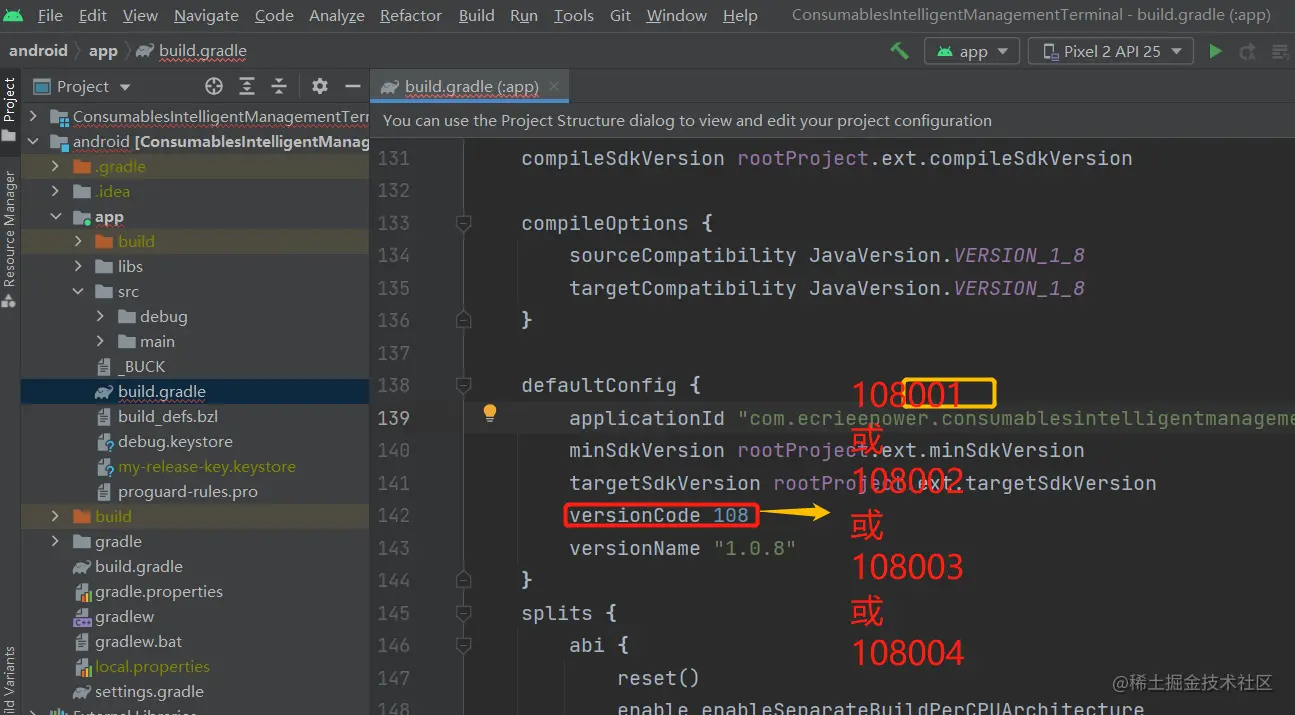Screen dimensions: 1295x715
Task: Open the Pixel 2 API 25 device dropdown
Action: click(x=1110, y=51)
